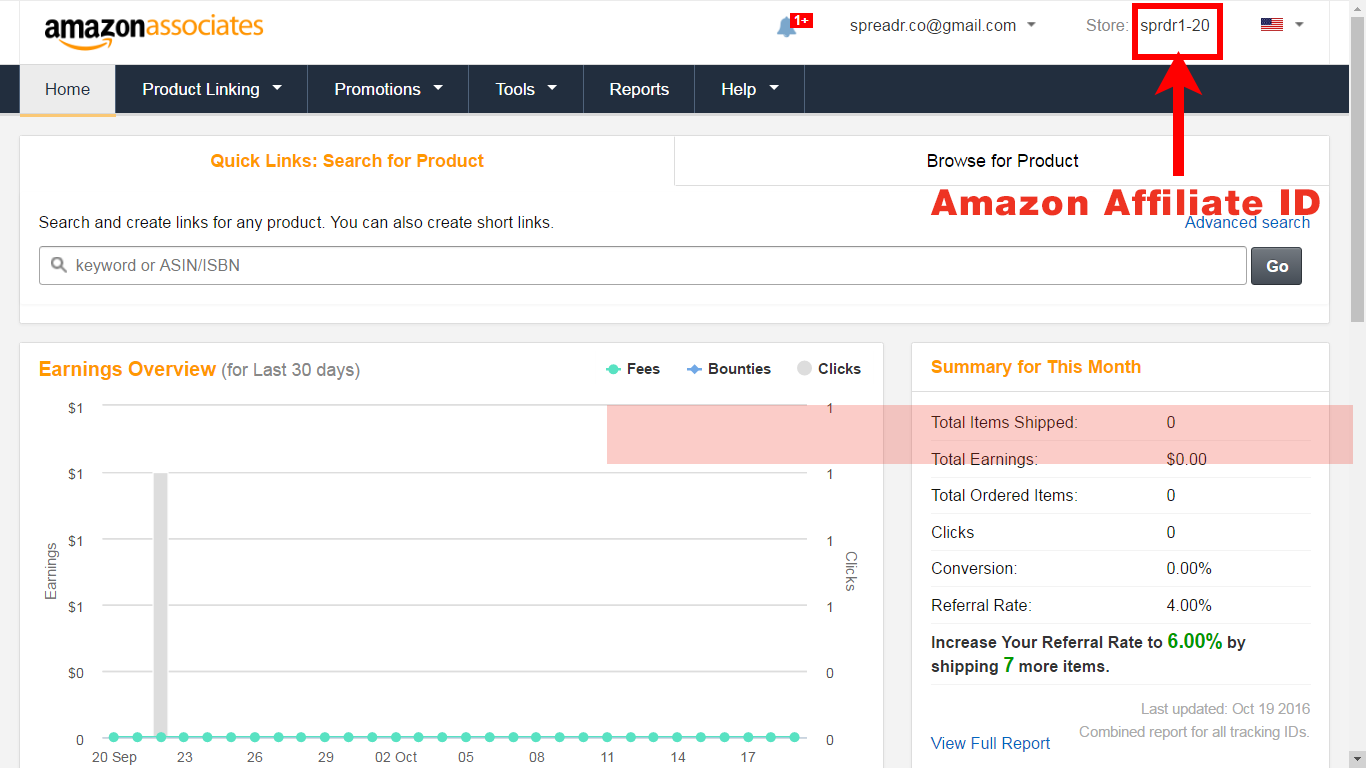This screenshot has height=768, width=1366.
Task: Open View Full Report link
Action: click(x=990, y=743)
